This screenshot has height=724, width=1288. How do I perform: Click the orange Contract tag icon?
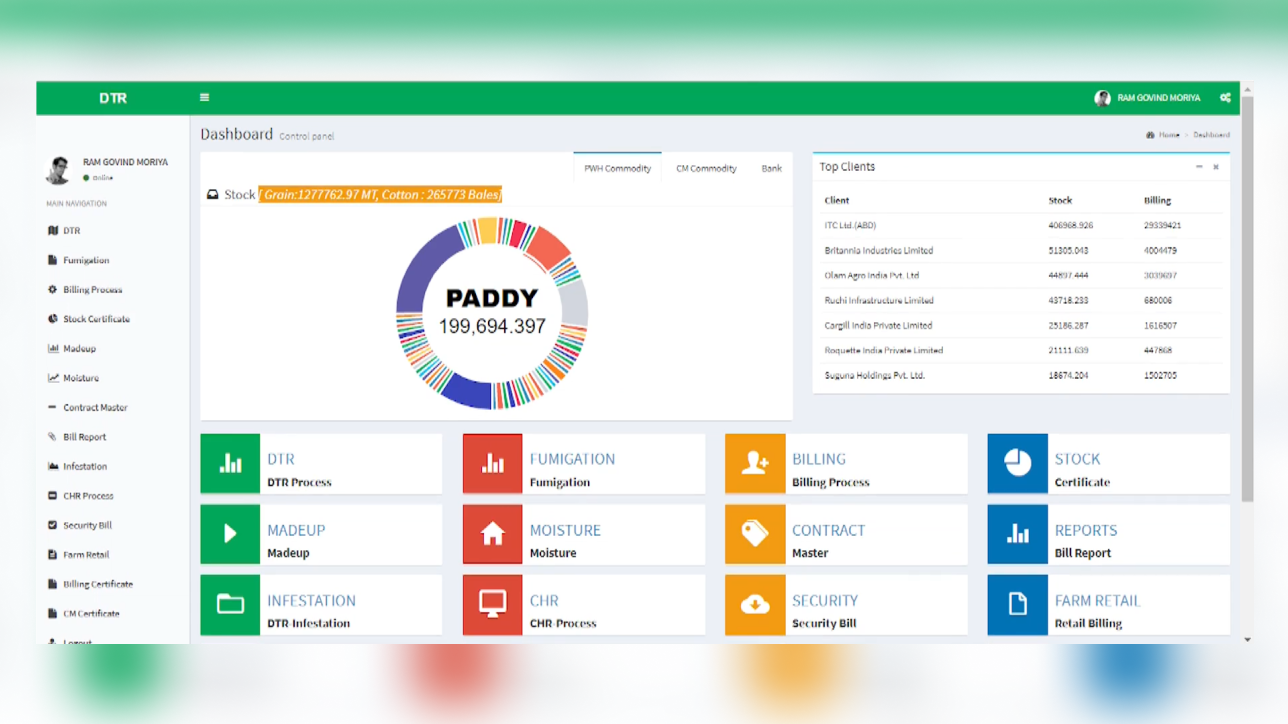click(x=755, y=534)
